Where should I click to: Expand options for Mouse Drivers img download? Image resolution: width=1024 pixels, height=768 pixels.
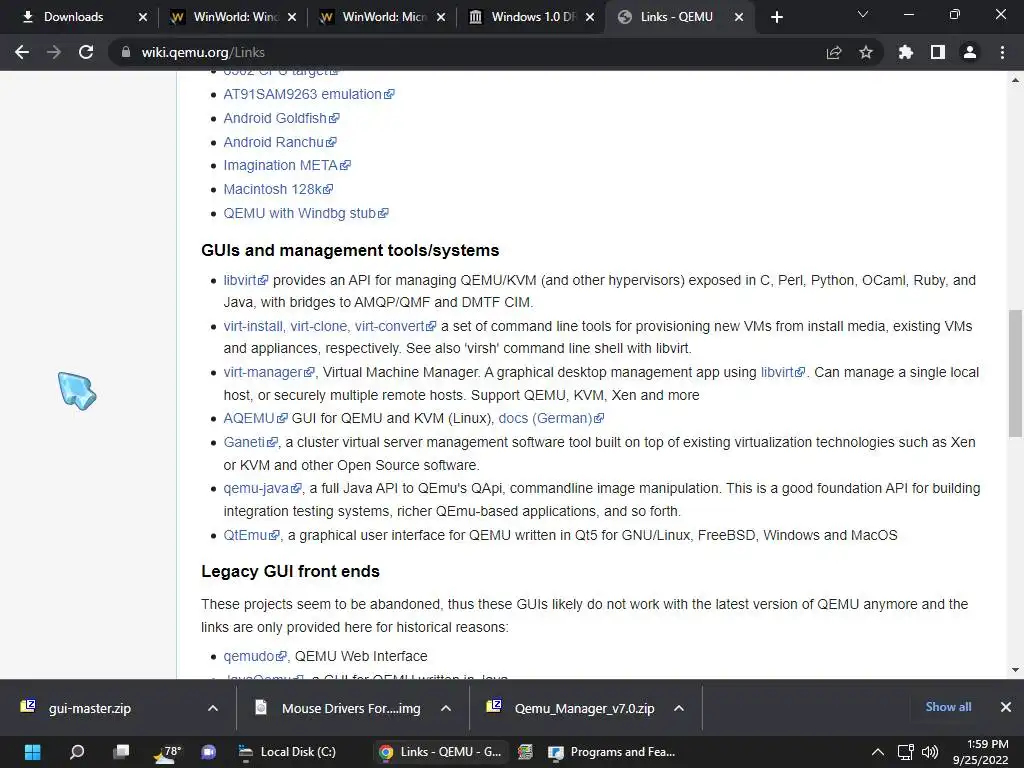tap(446, 708)
